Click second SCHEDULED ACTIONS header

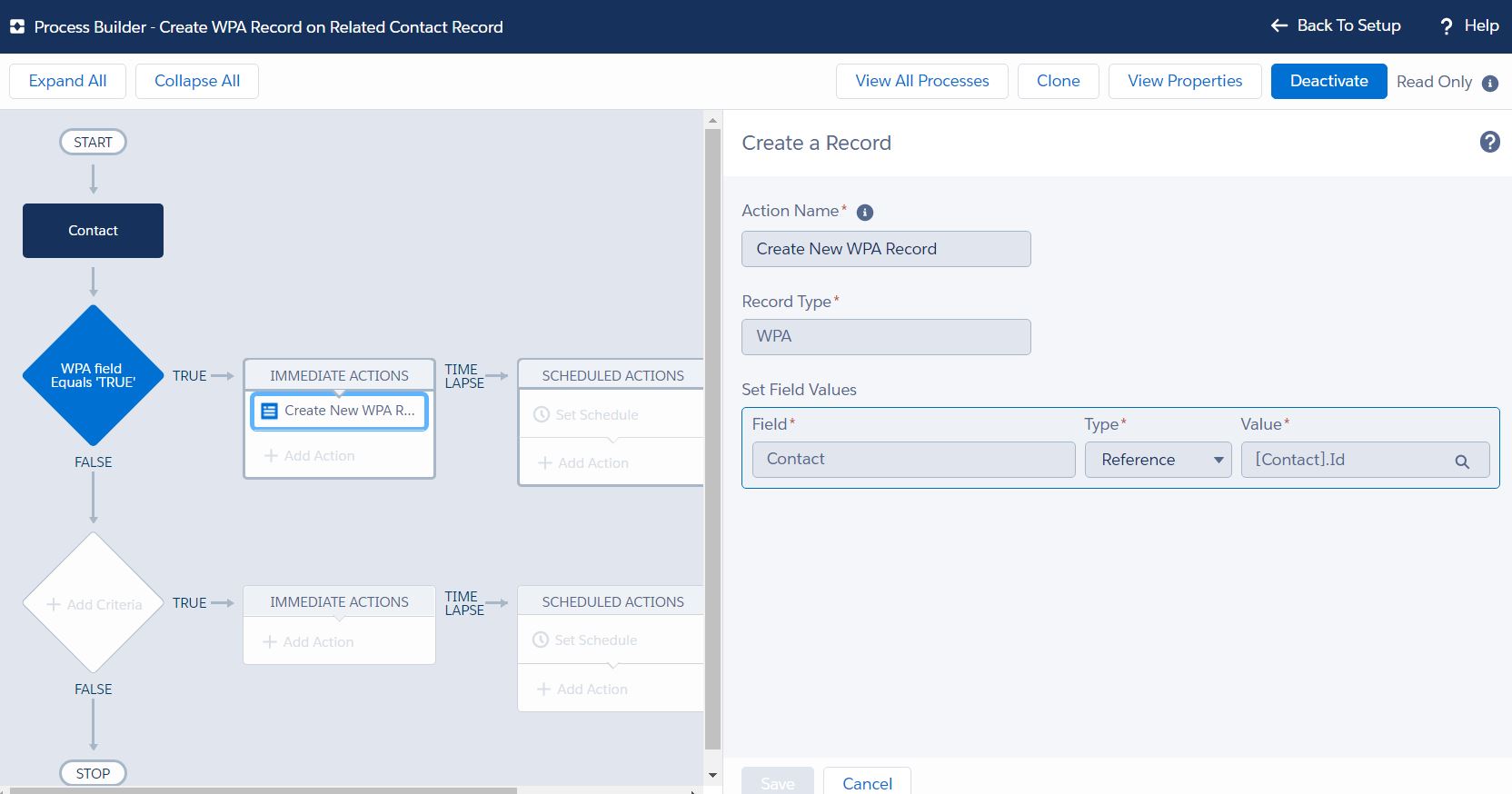click(x=612, y=601)
